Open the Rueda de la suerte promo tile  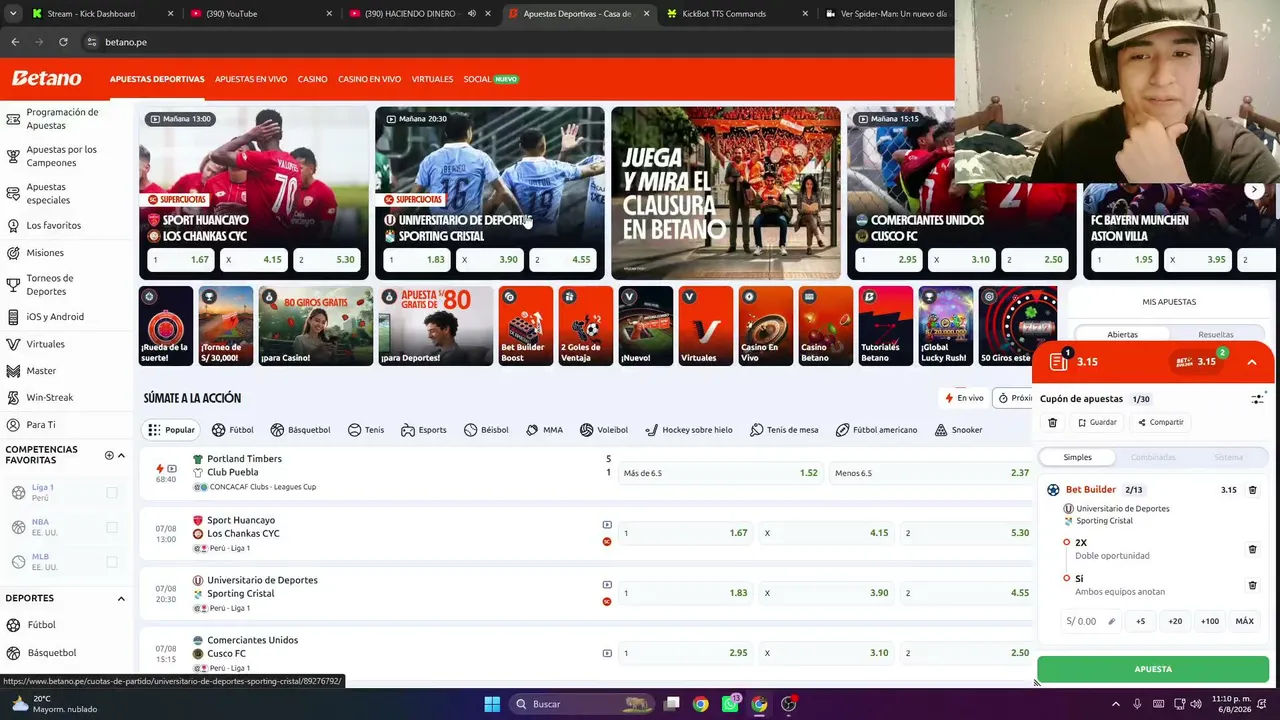(166, 326)
